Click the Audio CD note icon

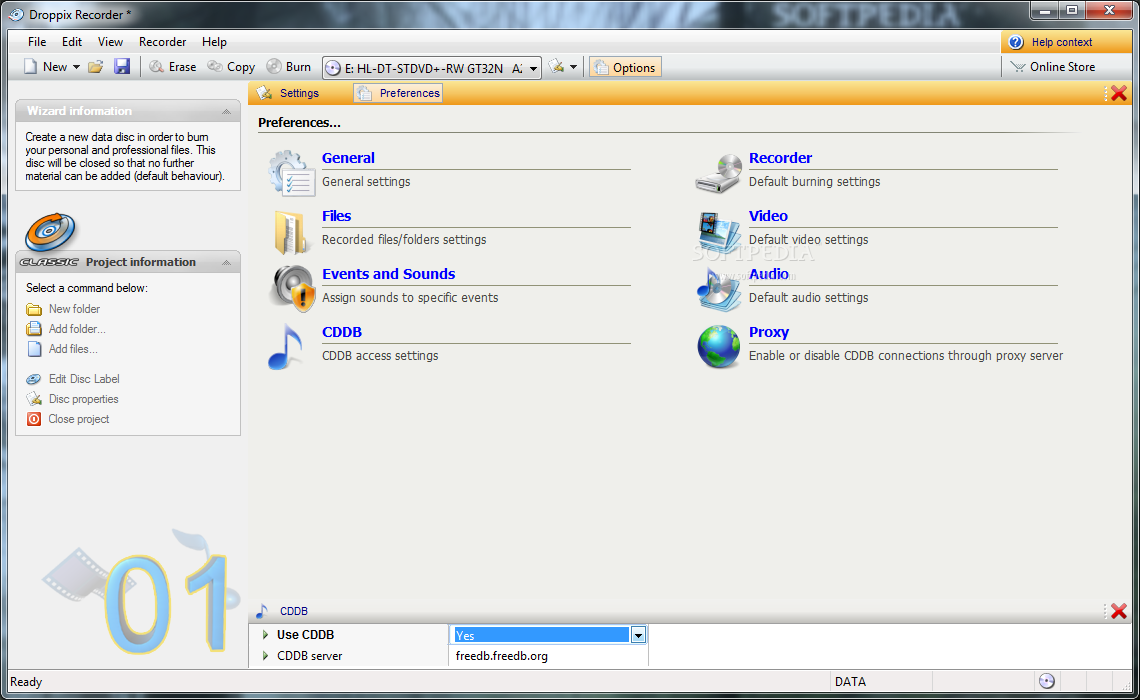coord(718,289)
